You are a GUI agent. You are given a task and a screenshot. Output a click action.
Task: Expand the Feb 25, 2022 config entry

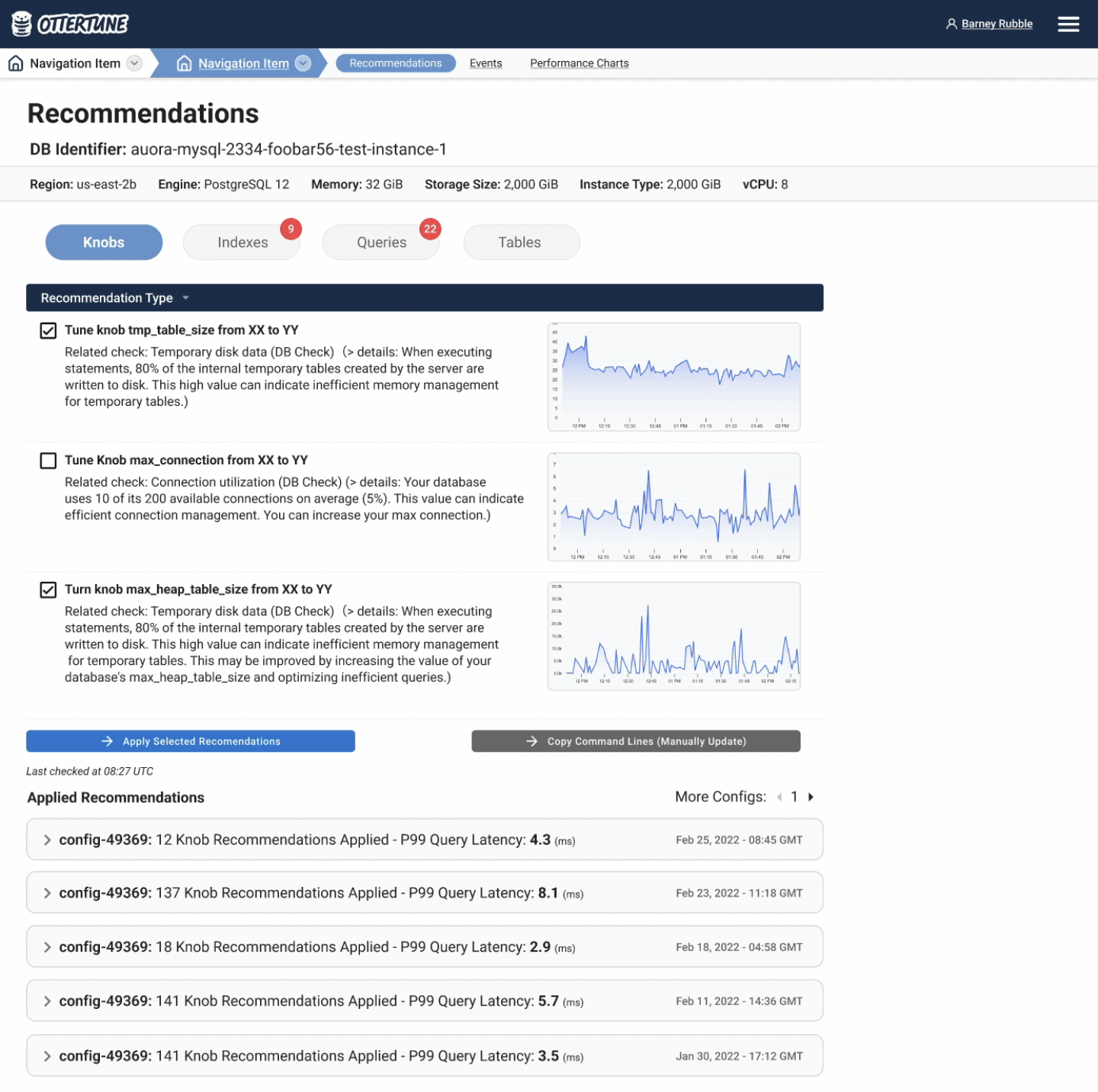click(x=47, y=840)
